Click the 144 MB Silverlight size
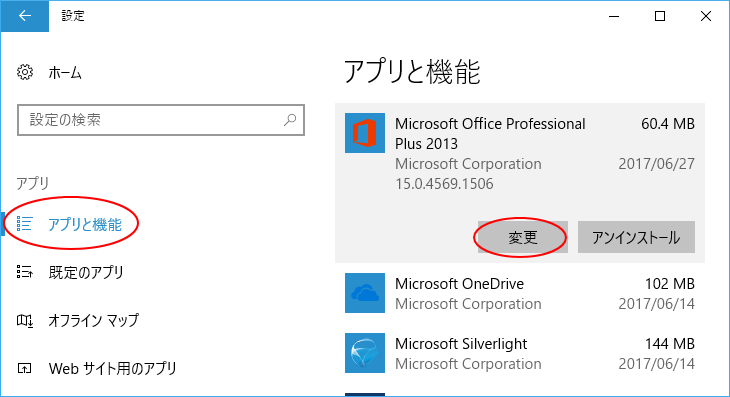Image resolution: width=730 pixels, height=397 pixels. pyautogui.click(x=669, y=343)
